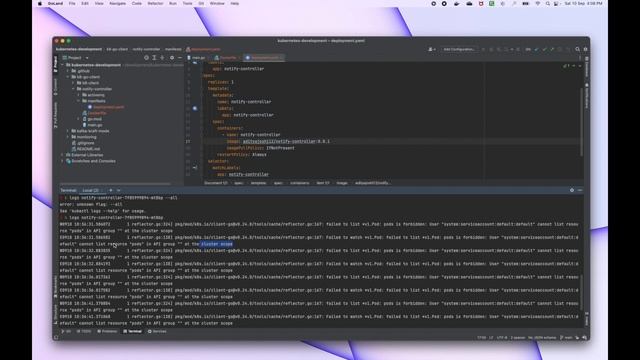The image size is (640, 360).
Task: Select README.md file in tree
Action: 88,149
